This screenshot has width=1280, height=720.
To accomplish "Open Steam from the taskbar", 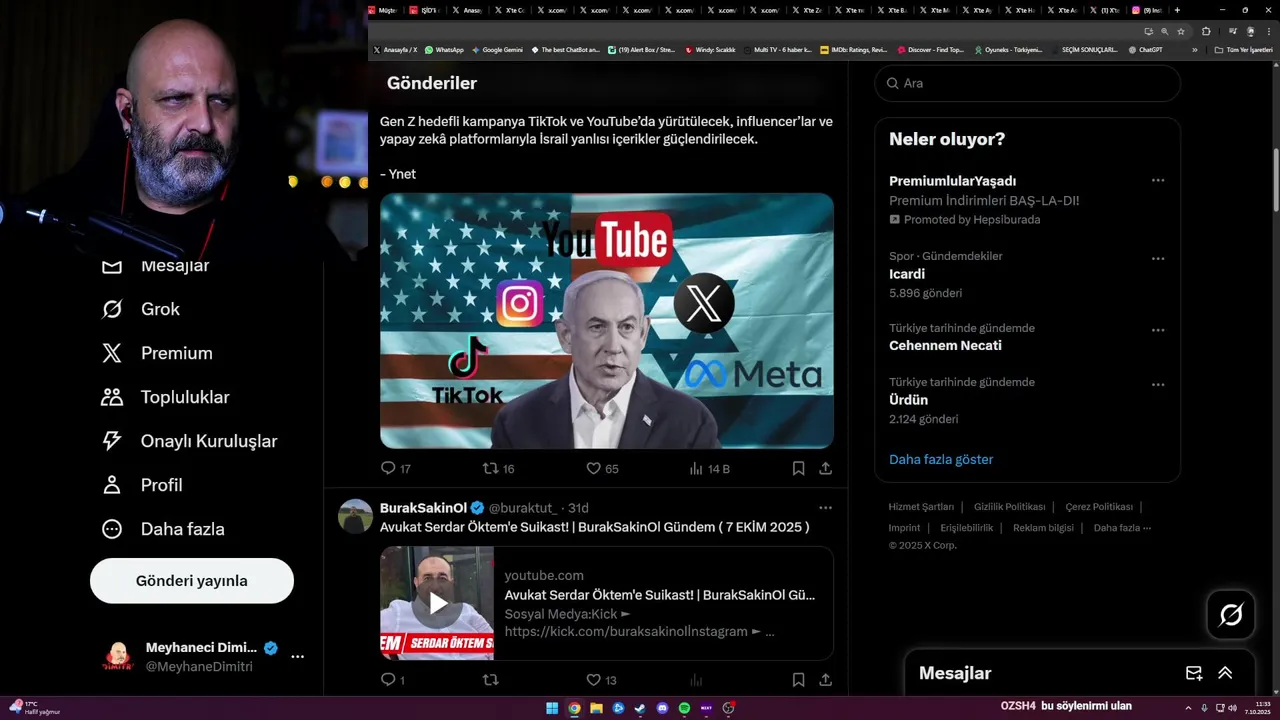I will click(x=640, y=708).
